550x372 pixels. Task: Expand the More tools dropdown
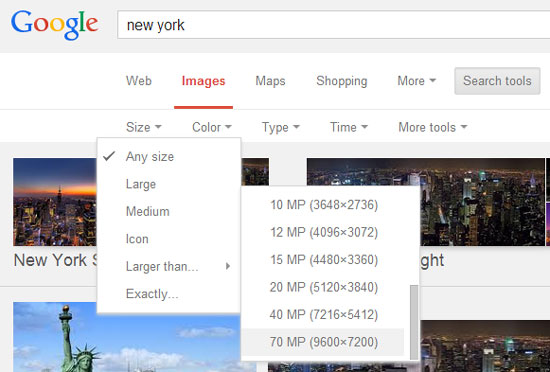pyautogui.click(x=433, y=127)
